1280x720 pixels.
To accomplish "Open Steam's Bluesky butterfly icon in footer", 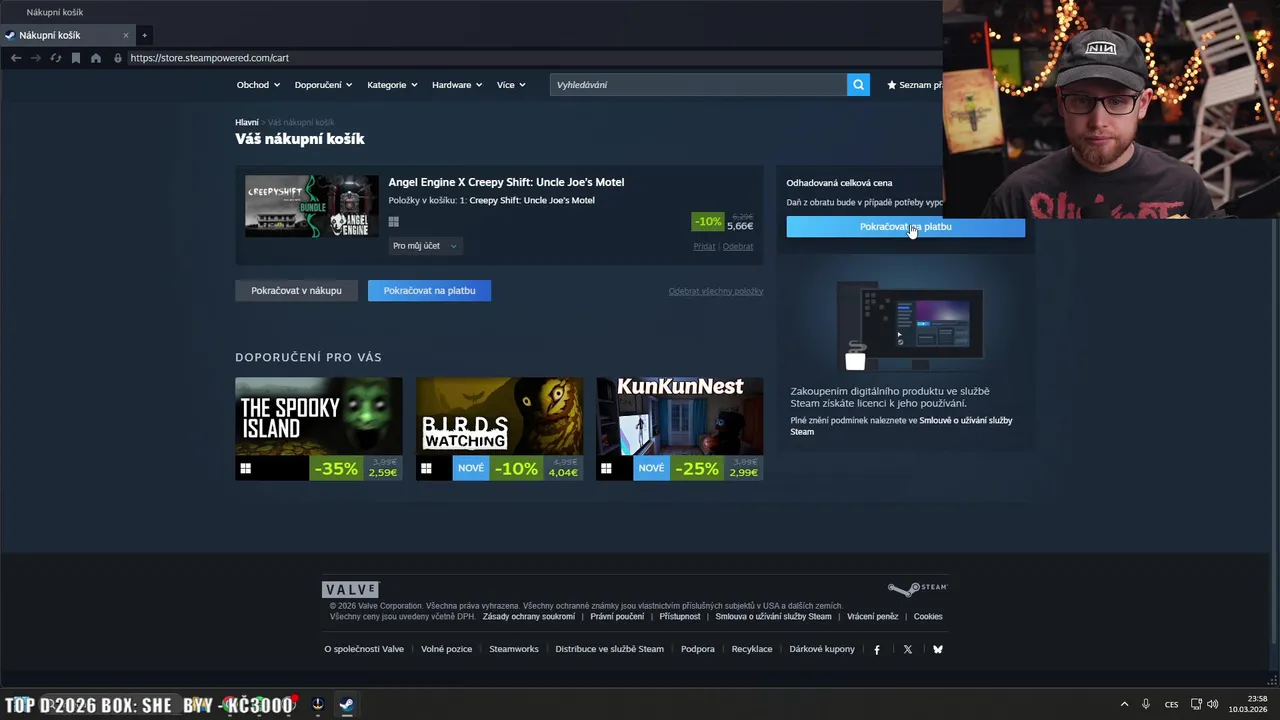I will (938, 649).
